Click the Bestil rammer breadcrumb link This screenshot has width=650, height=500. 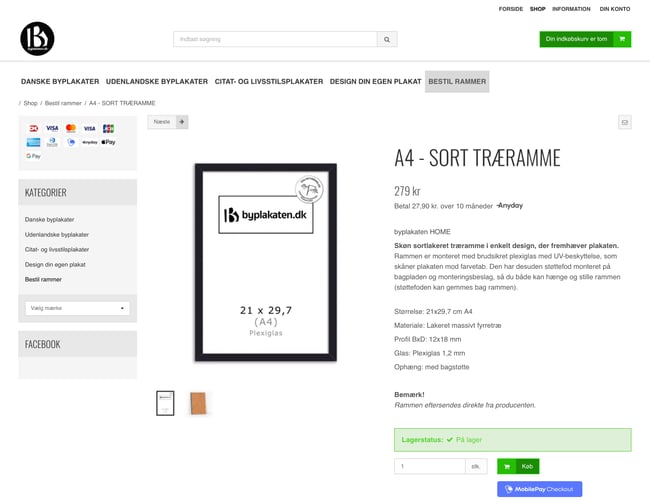pos(63,103)
